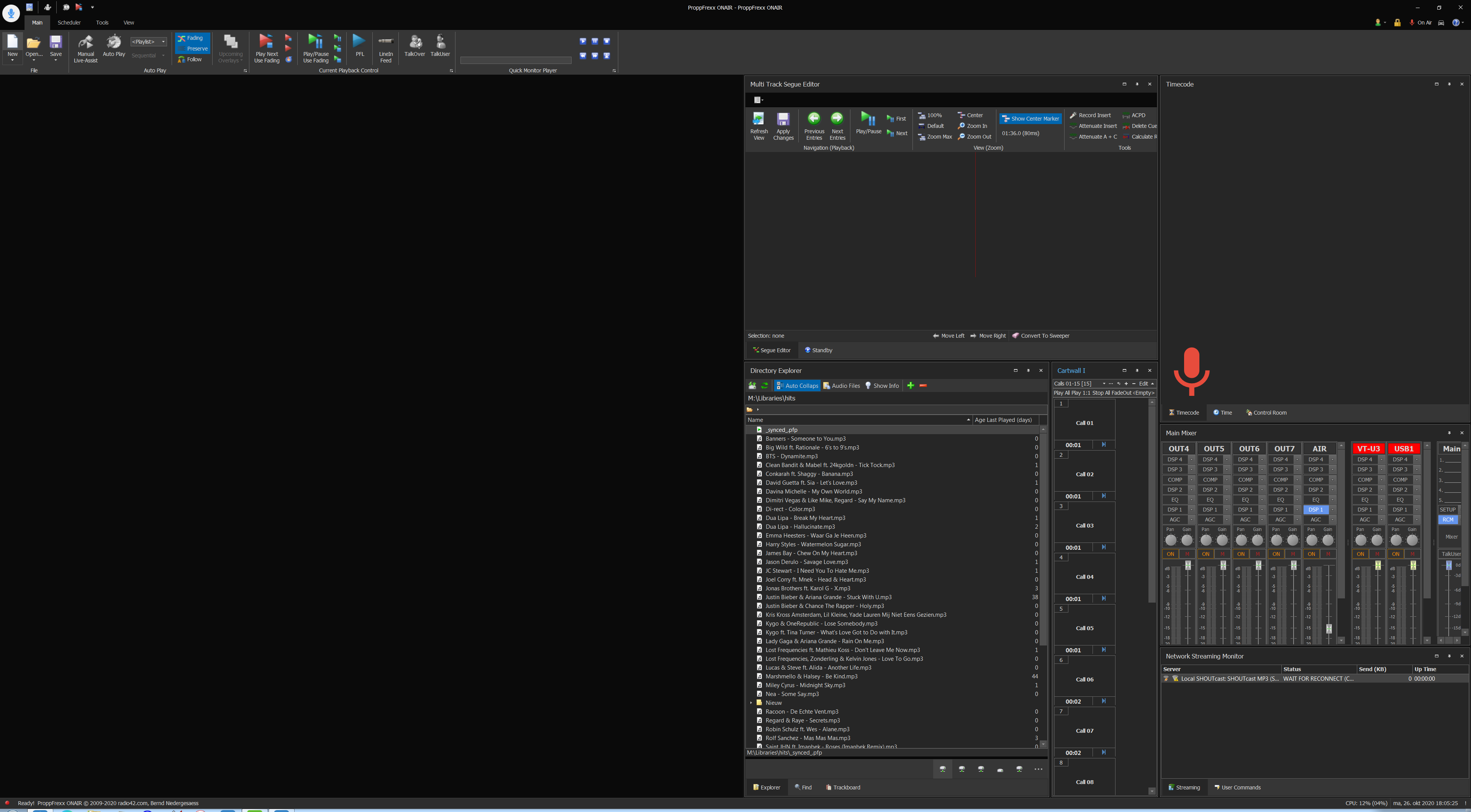Open the Open... file dropdown arrow
The width and height of the screenshot is (1471, 812).
34,60
